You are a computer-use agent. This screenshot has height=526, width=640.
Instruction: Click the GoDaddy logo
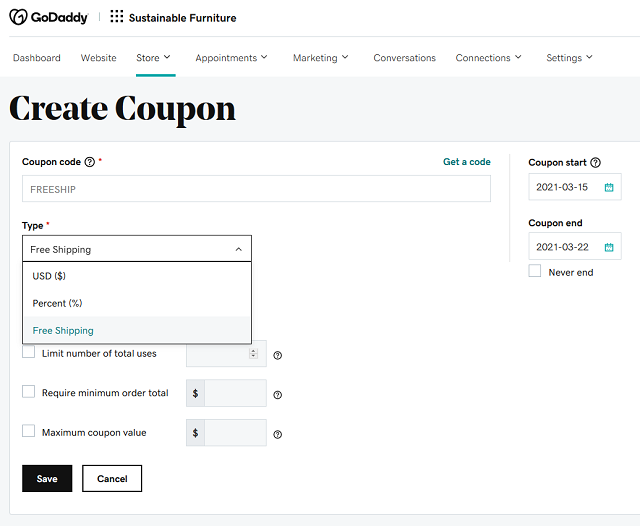(49, 17)
